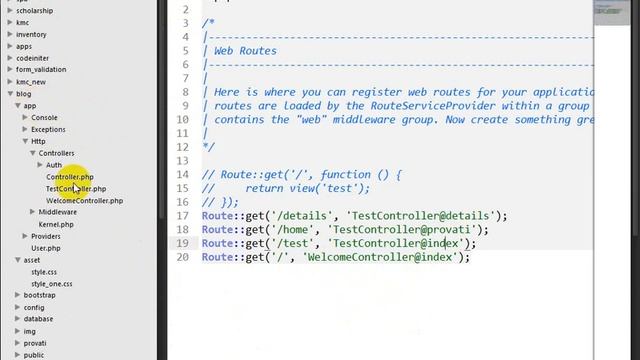Select the database folder label
The image size is (640, 360).
(x=38, y=319)
